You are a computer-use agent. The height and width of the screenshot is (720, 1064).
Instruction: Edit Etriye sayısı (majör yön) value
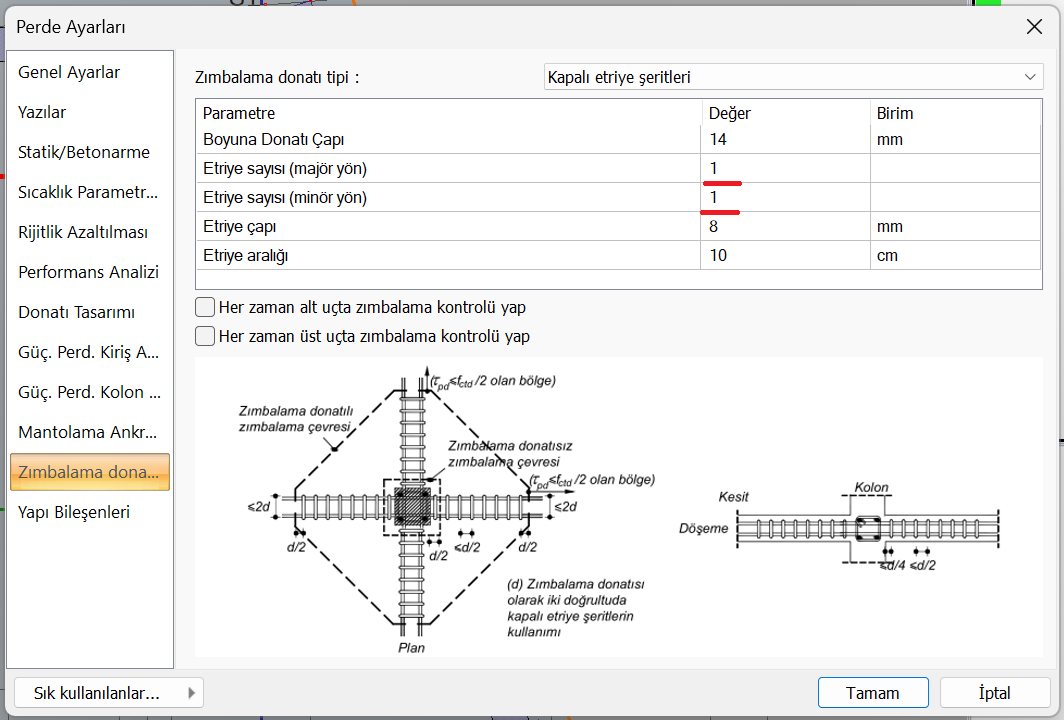[x=784, y=168]
